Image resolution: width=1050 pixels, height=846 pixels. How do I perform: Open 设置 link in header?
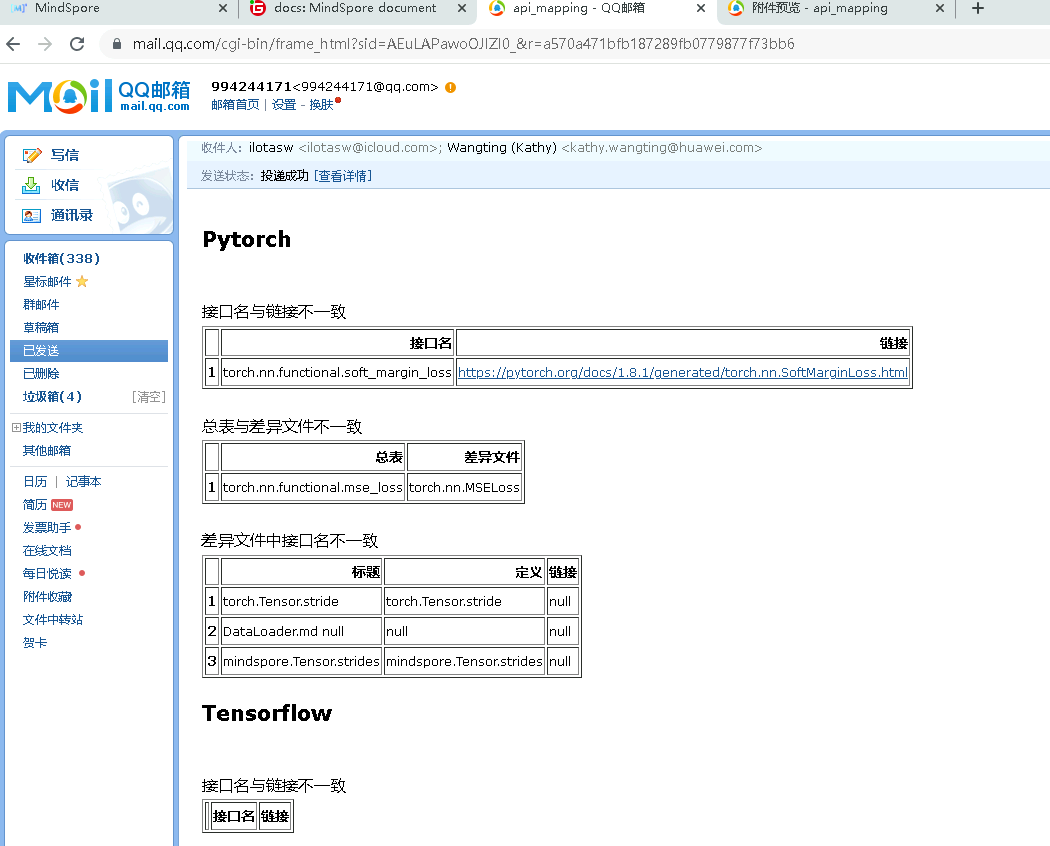284,104
